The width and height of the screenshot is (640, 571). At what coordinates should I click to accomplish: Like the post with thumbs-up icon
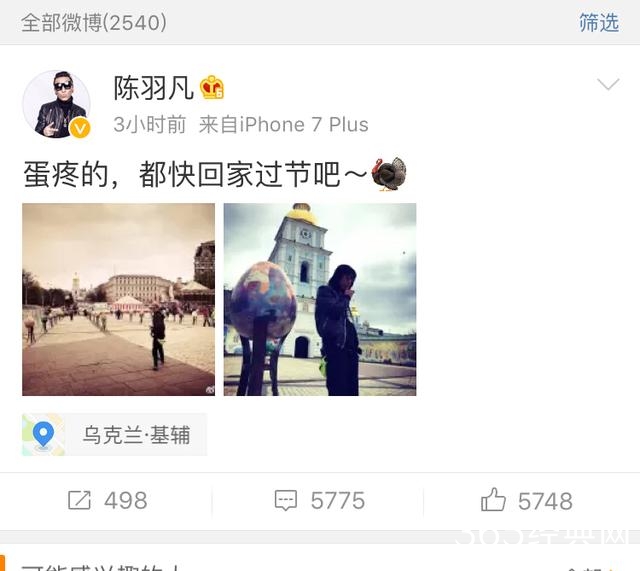coord(493,499)
